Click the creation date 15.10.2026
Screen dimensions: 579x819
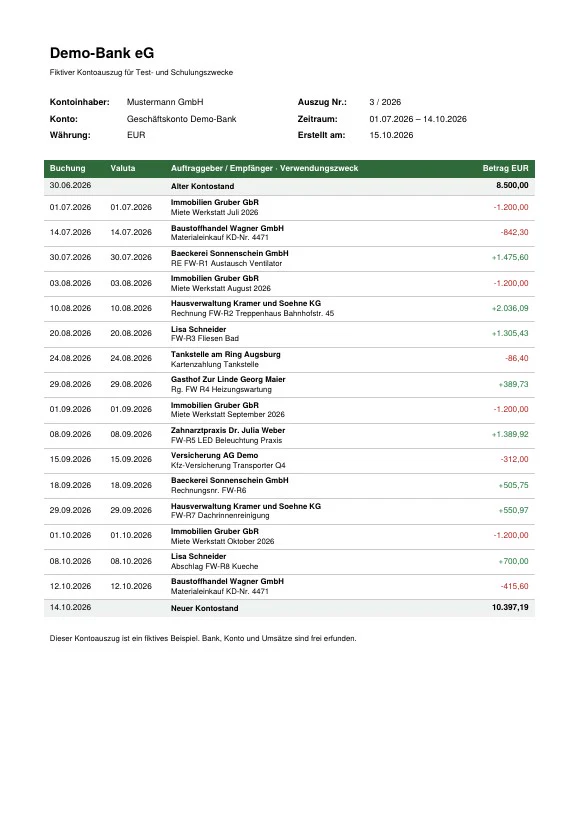click(391, 135)
